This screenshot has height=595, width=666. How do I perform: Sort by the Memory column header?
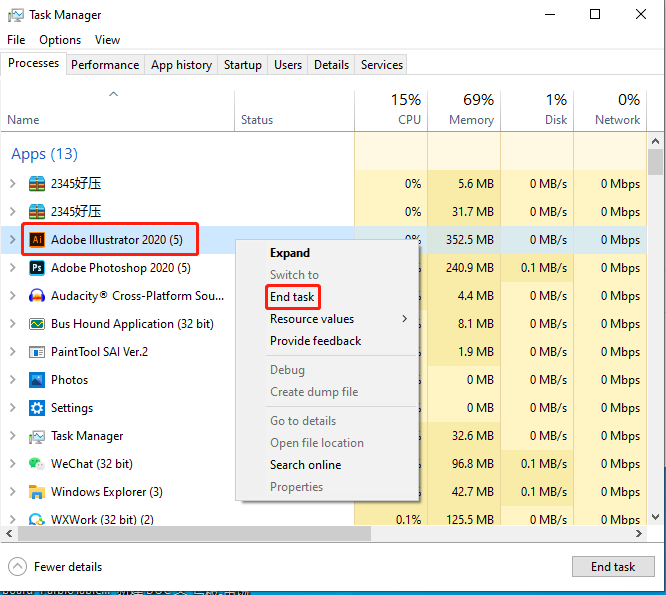tap(464, 110)
